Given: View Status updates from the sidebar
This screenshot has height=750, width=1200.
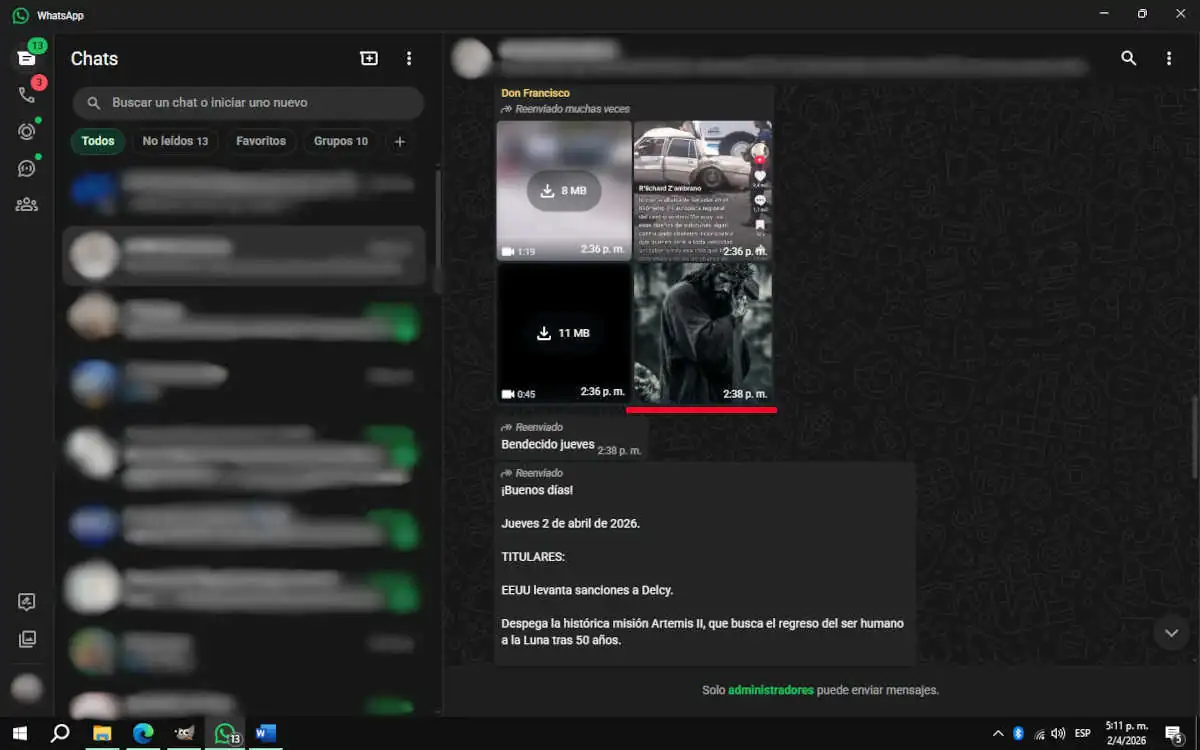Looking at the screenshot, I should (26, 131).
